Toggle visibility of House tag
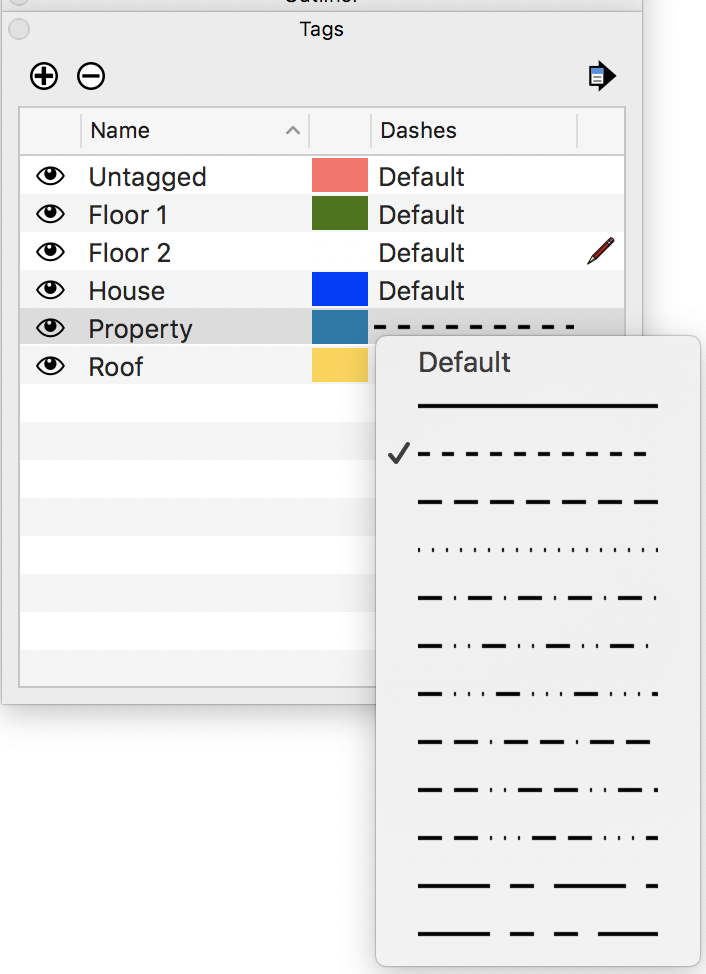 tap(50, 290)
